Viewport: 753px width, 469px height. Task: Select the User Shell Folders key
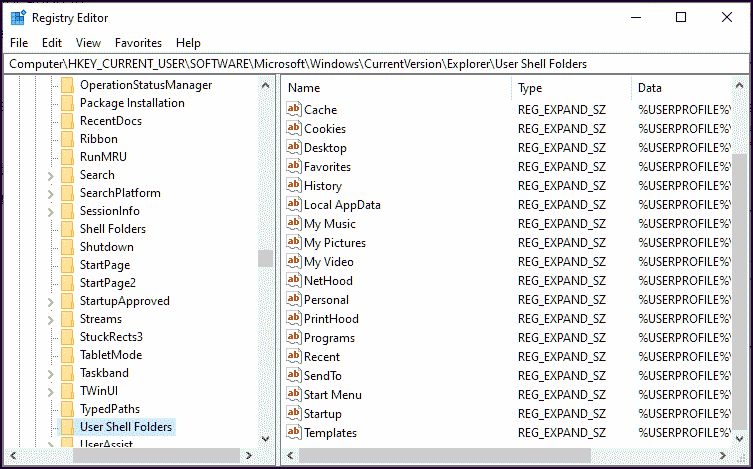point(126,427)
